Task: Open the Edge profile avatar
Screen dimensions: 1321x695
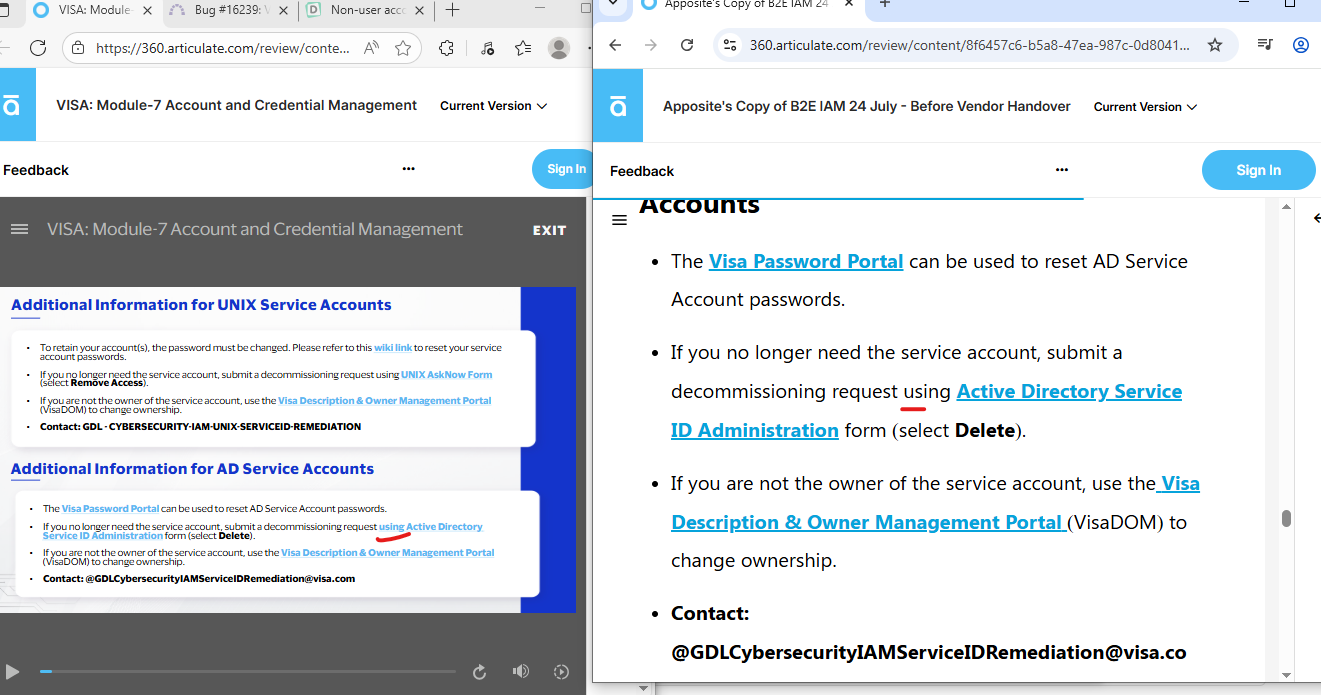Action: pyautogui.click(x=560, y=48)
